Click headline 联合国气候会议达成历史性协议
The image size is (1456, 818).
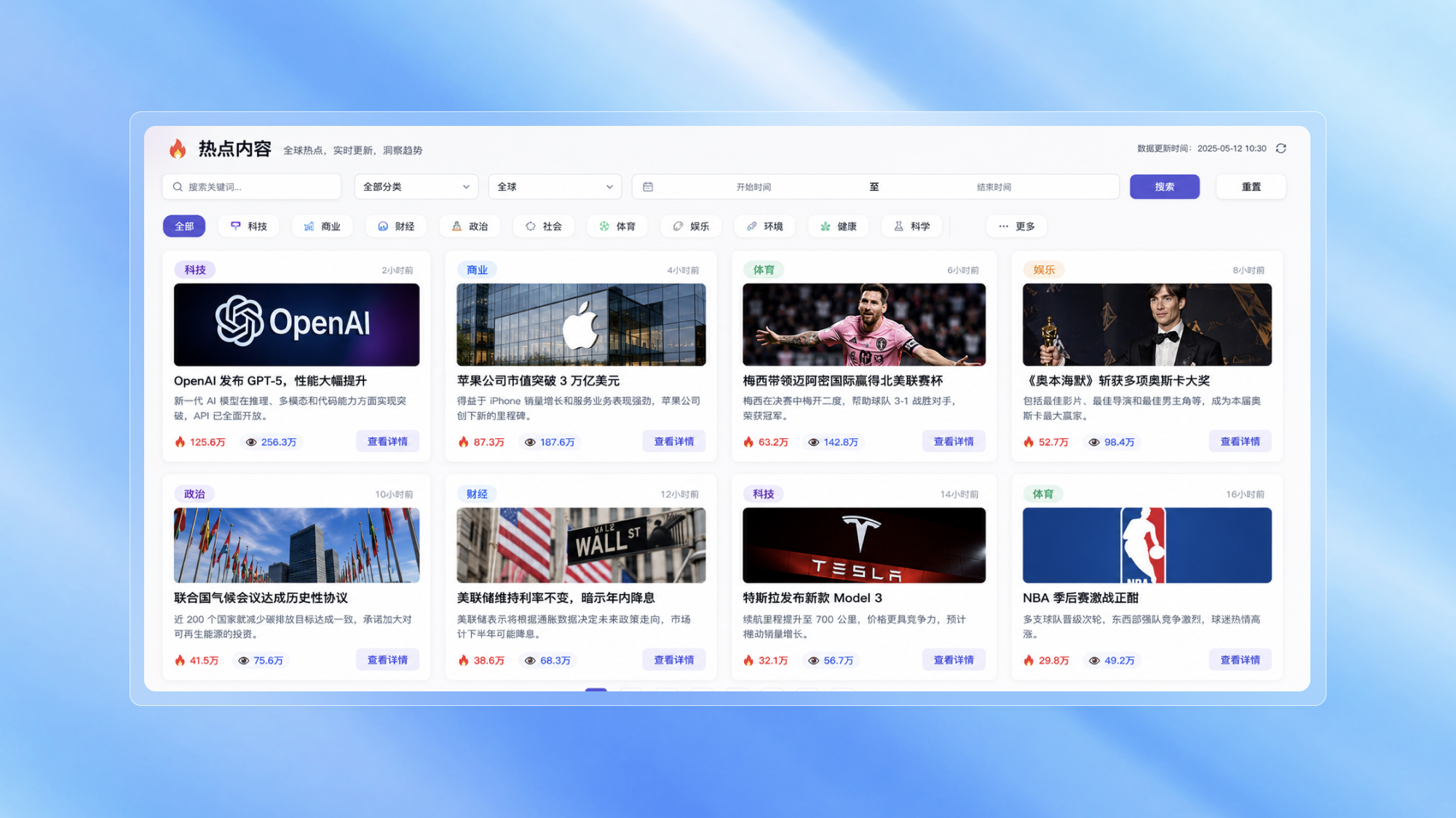(261, 597)
